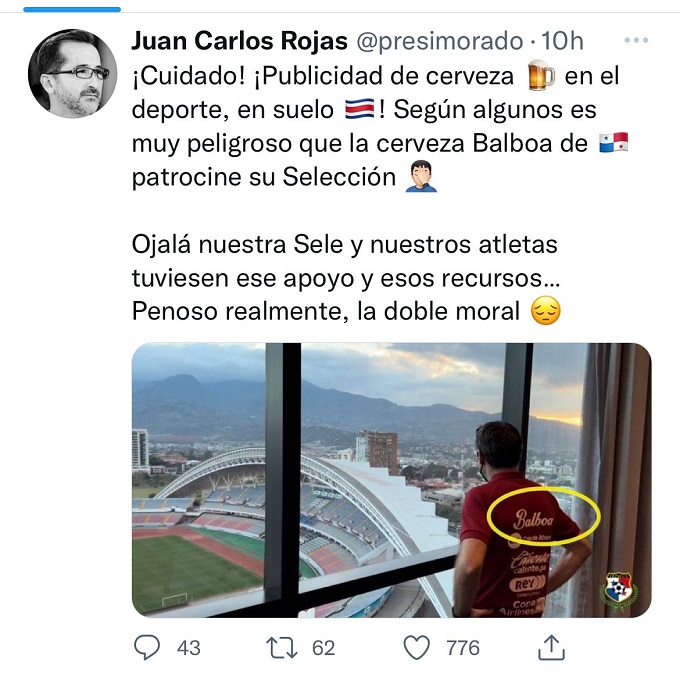
Task: Click the 43 replies count
Action: (x=189, y=648)
